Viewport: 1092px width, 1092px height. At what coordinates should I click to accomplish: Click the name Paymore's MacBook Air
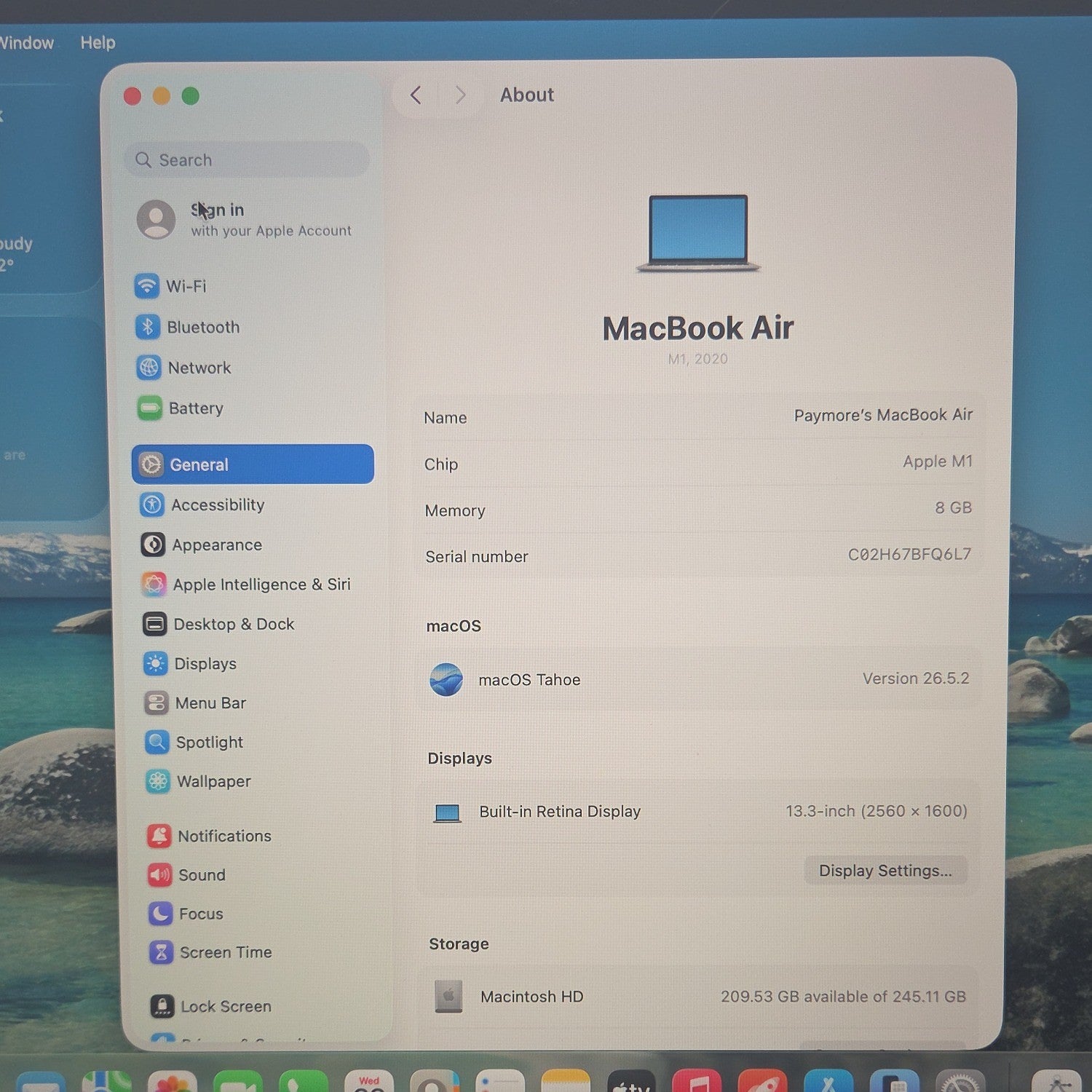[883, 415]
